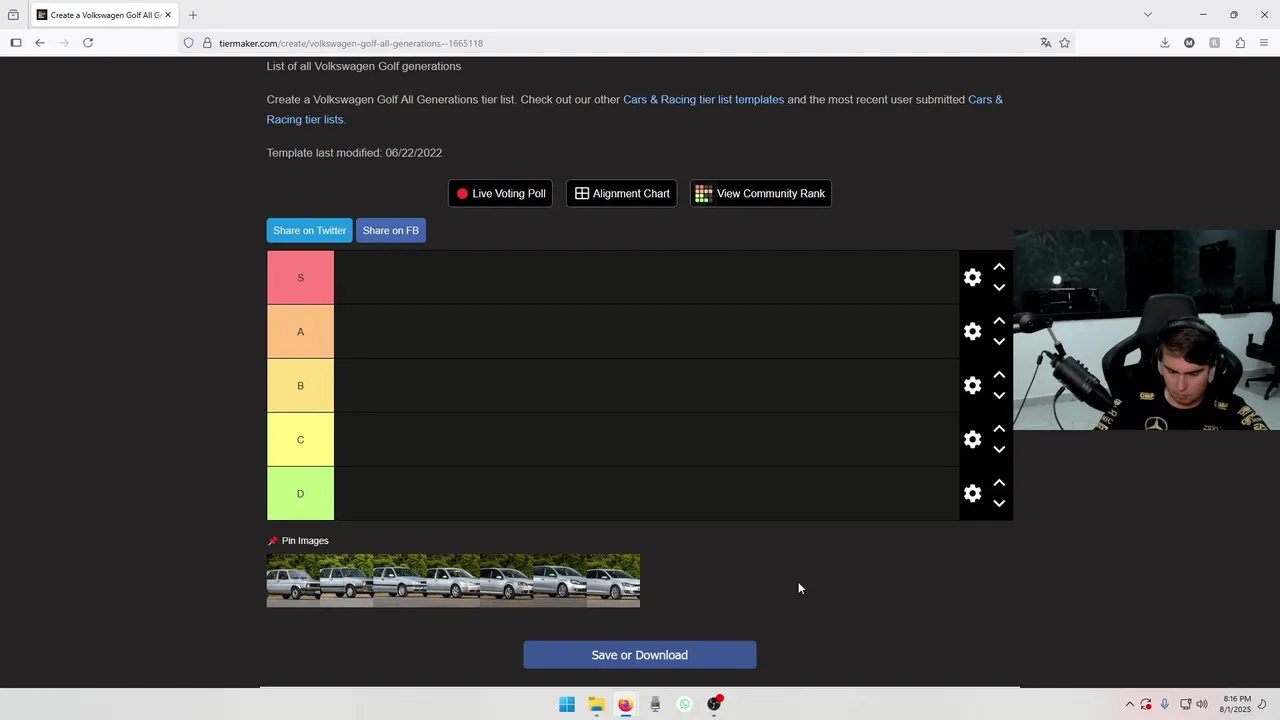This screenshot has width=1280, height=720.
Task: Click the site shield security icon
Action: tap(188, 43)
